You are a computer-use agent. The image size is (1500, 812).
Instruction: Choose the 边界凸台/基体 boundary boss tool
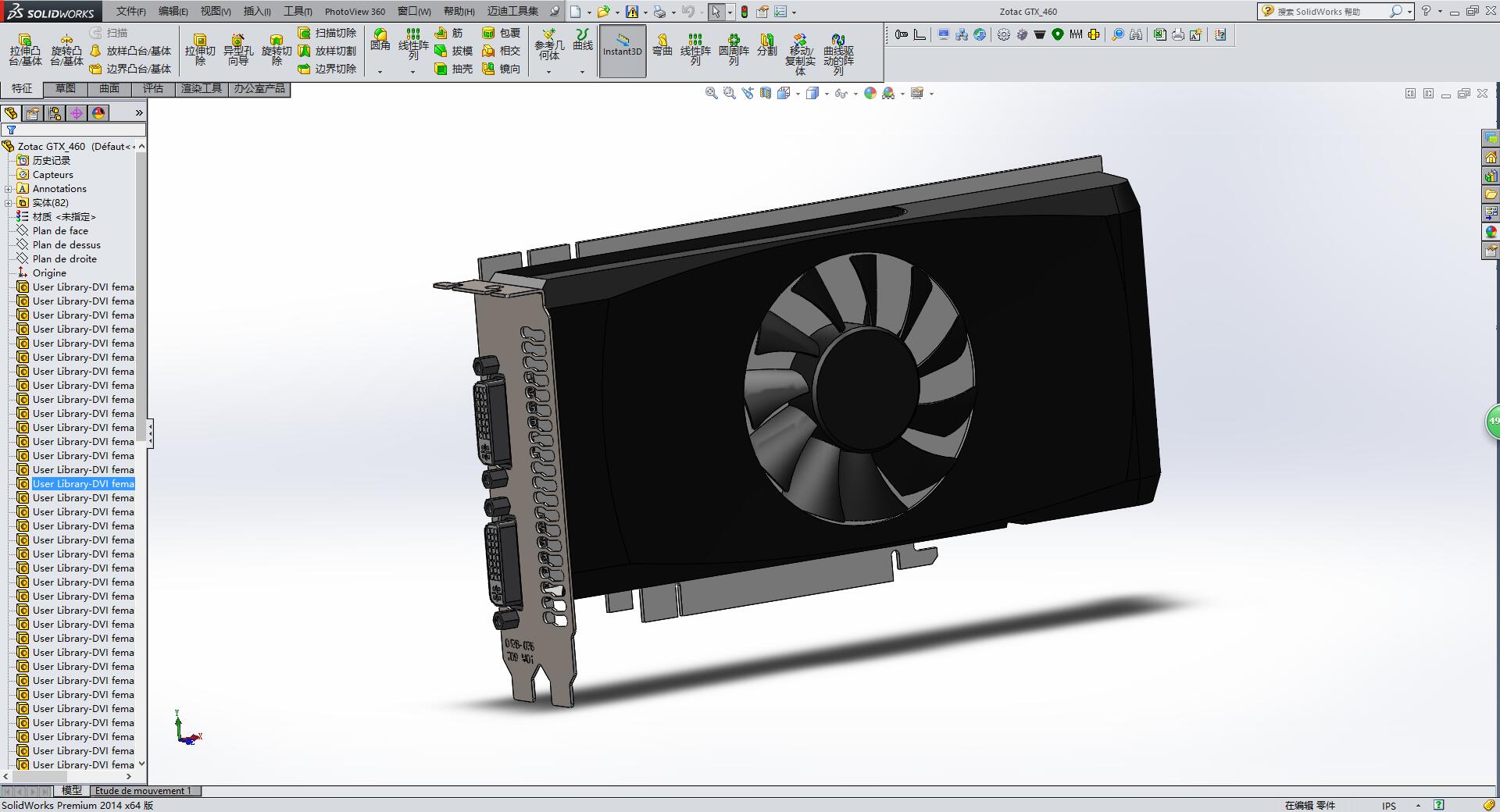coord(130,69)
